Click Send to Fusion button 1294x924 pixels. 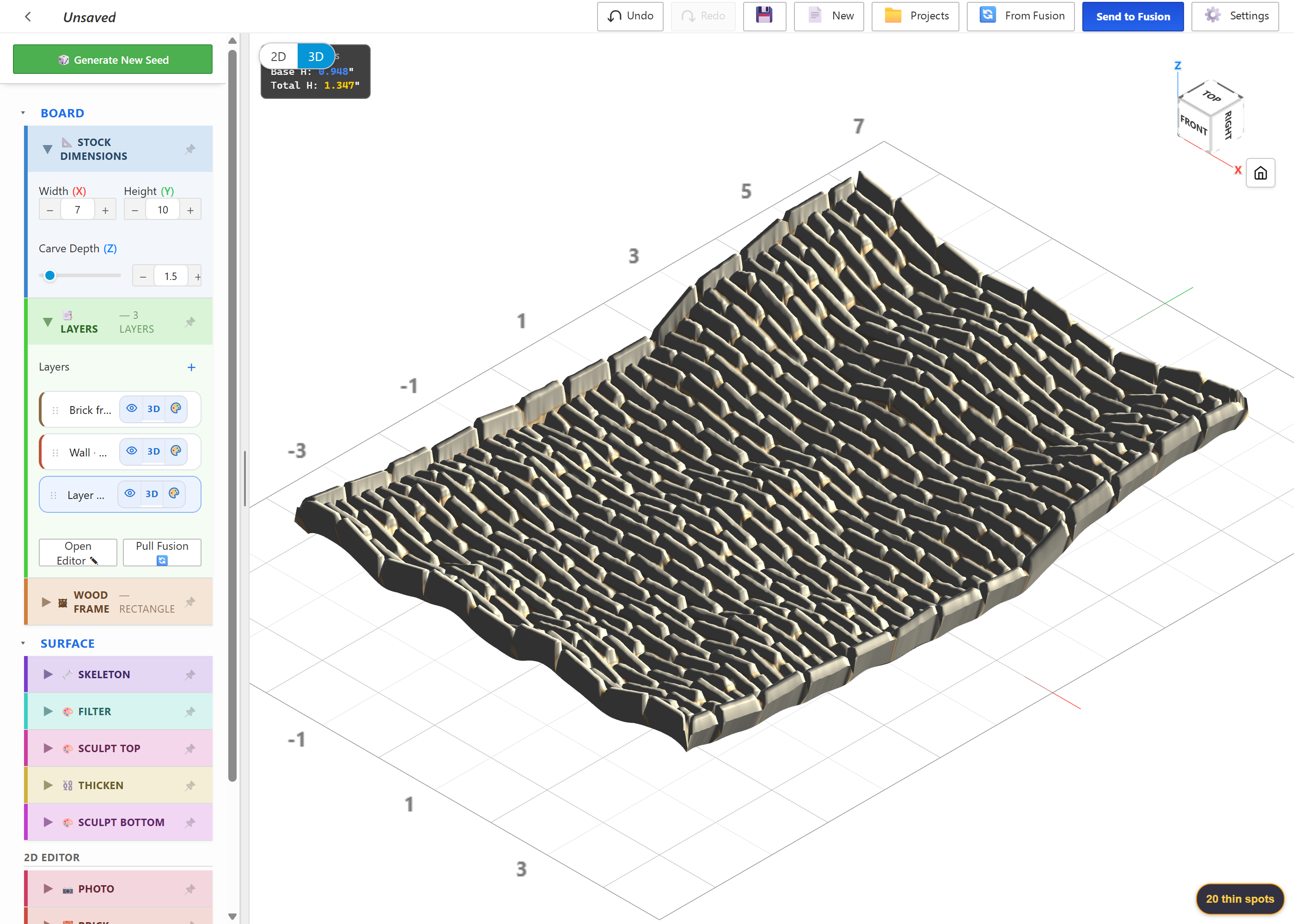[1132, 17]
